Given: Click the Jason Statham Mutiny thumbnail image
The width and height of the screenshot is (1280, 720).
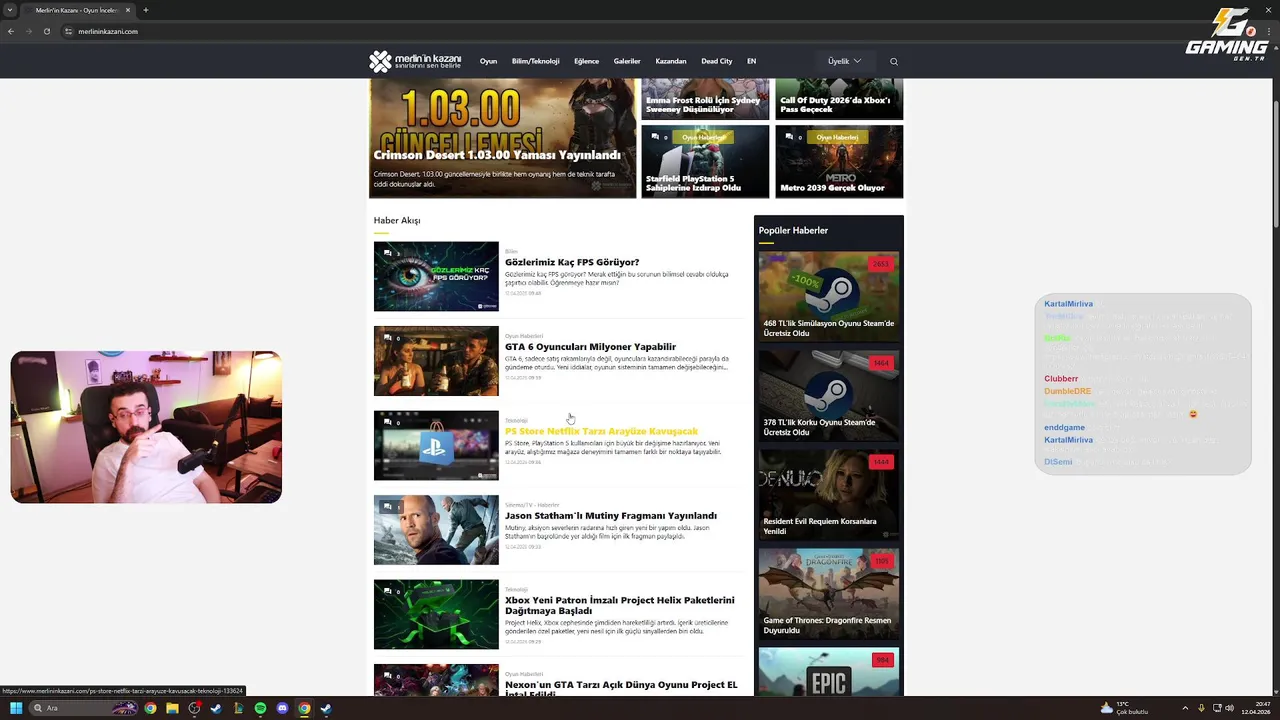Looking at the screenshot, I should click(x=436, y=530).
